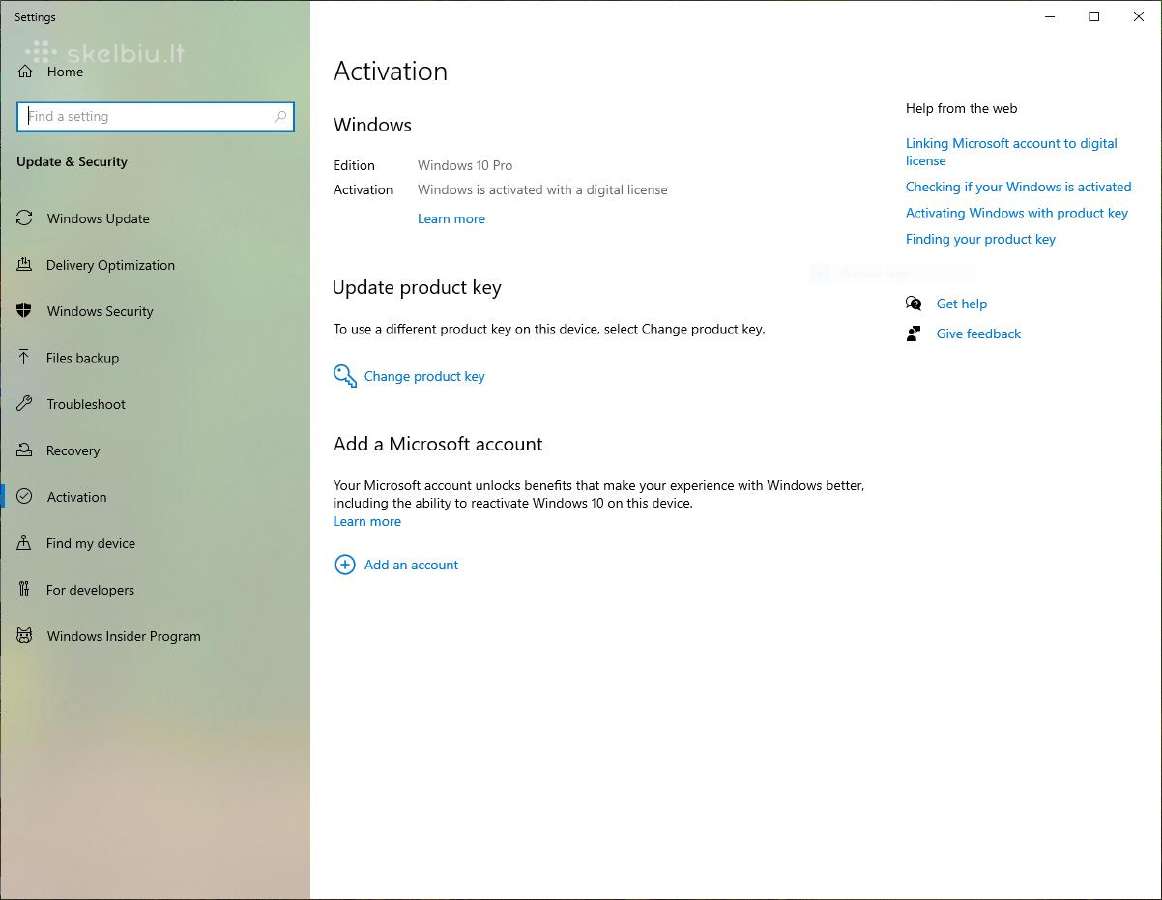Click the Windows Update sync icon
Image resolution: width=1162 pixels, height=900 pixels.
24,218
